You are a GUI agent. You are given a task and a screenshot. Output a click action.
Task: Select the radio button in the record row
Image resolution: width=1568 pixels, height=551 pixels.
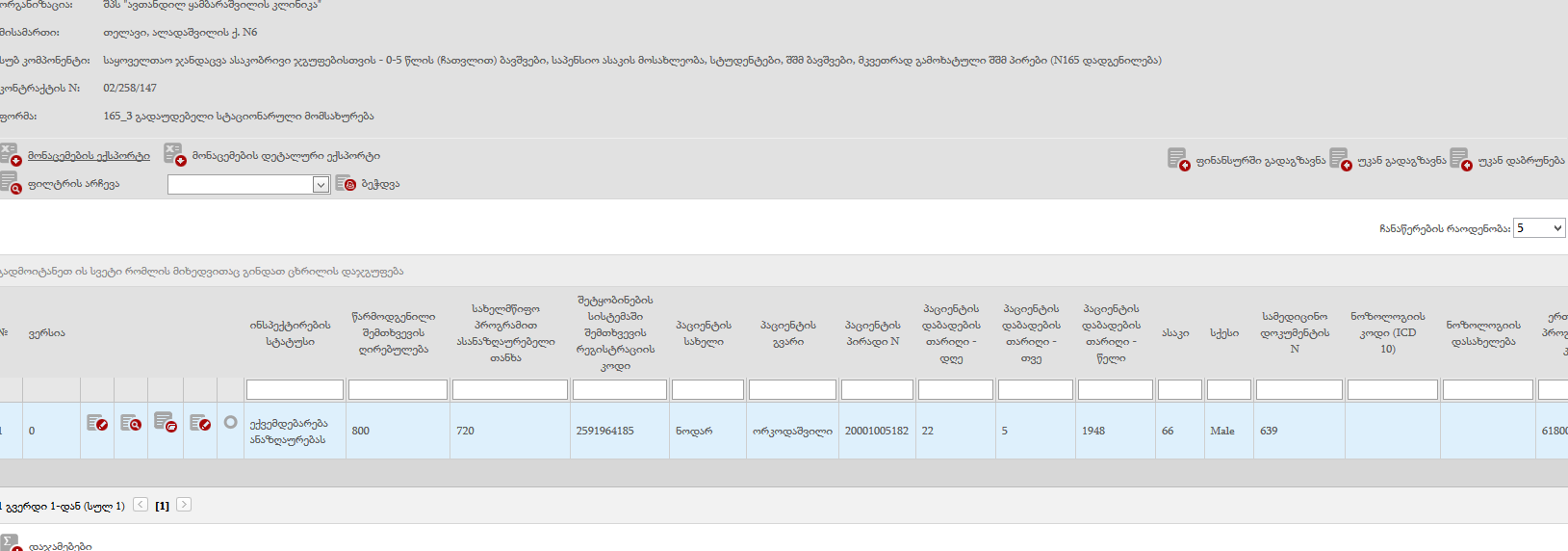230,422
